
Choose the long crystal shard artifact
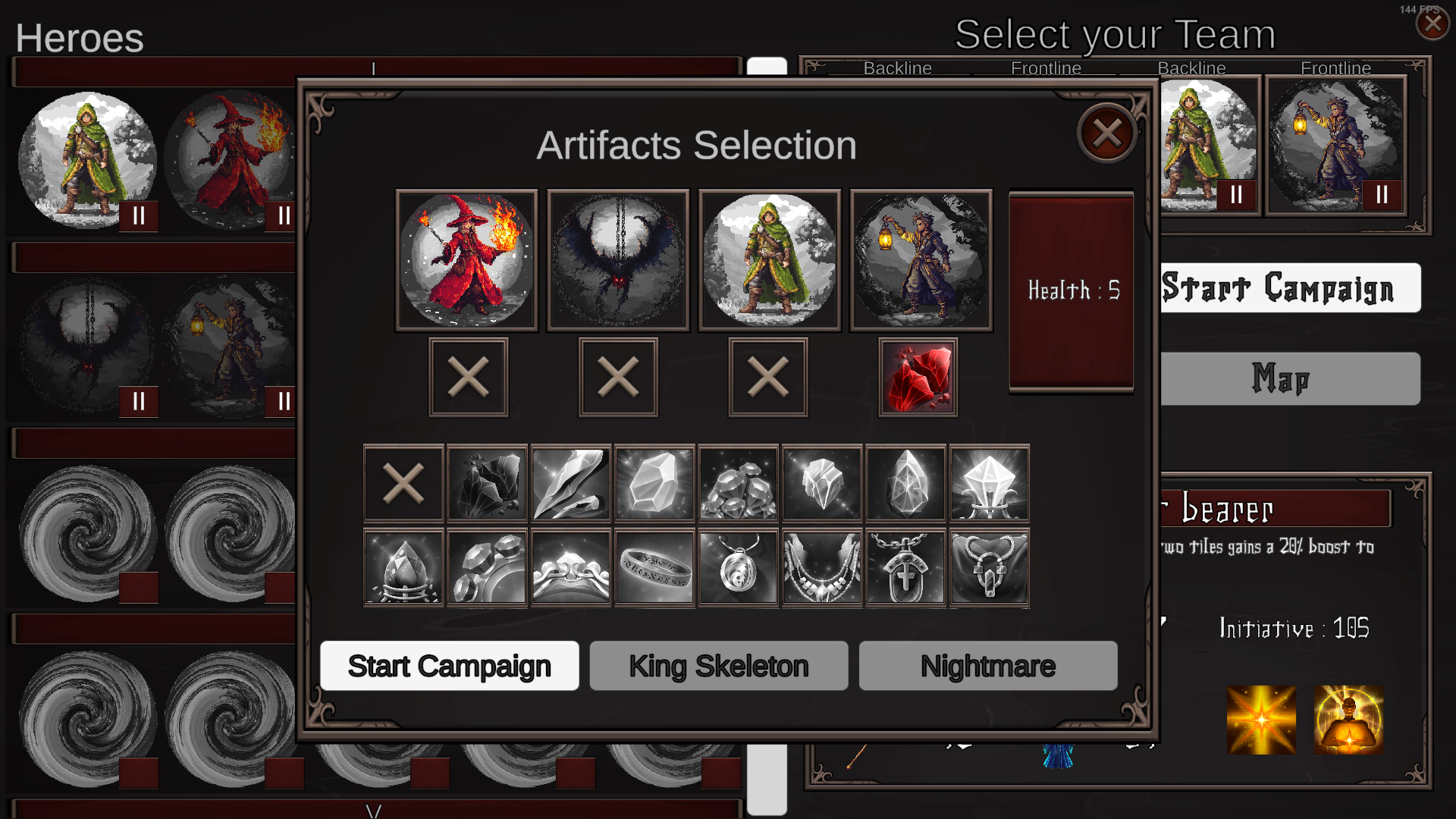tap(571, 483)
